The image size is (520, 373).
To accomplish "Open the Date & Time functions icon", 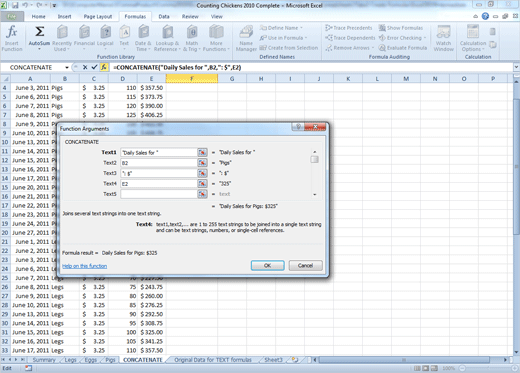I will (143, 32).
